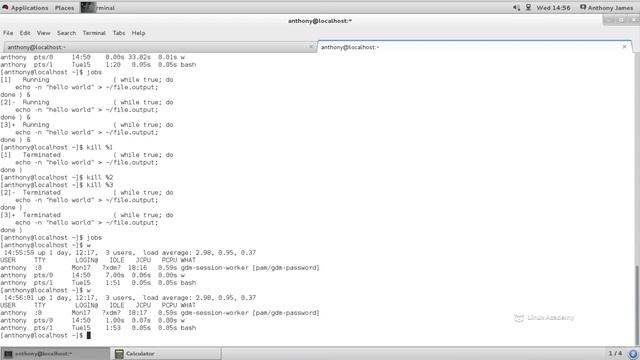Image resolution: width=640 pixels, height=360 pixels.
Task: Open the Places menu
Action: [x=64, y=8]
